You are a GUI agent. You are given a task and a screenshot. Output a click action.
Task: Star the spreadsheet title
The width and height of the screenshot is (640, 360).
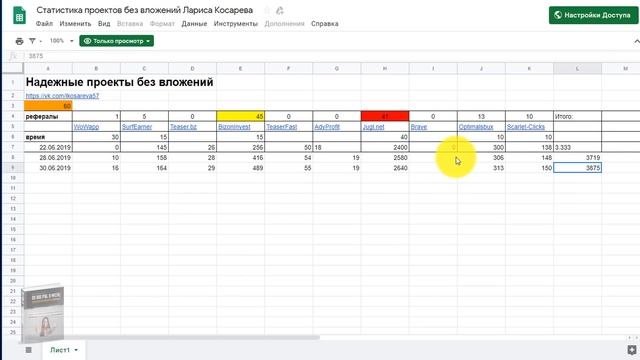[x=267, y=10]
